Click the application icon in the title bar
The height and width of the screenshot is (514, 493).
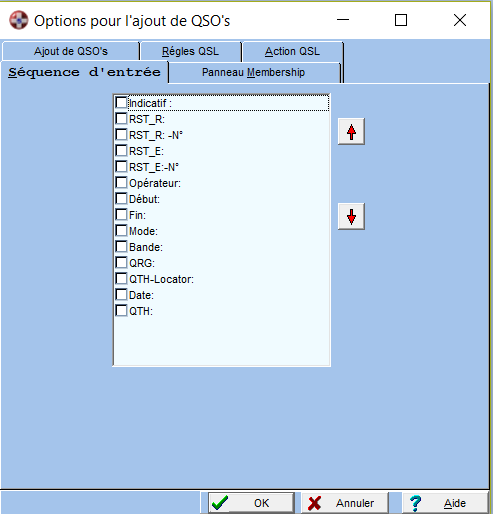19,20
